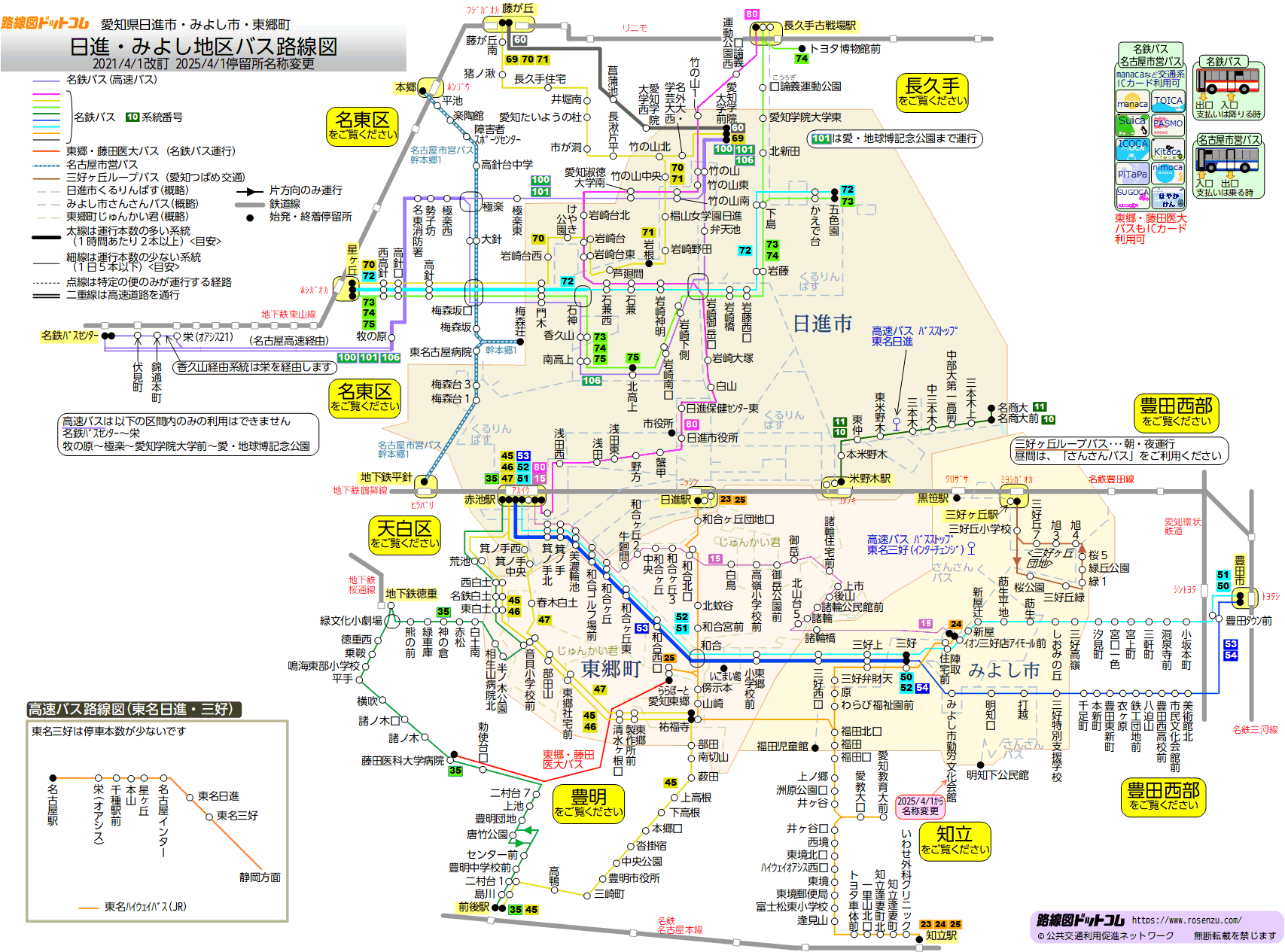
Task: Click the 藤田医科大学病院 stop label
Action: pyautogui.click(x=403, y=761)
